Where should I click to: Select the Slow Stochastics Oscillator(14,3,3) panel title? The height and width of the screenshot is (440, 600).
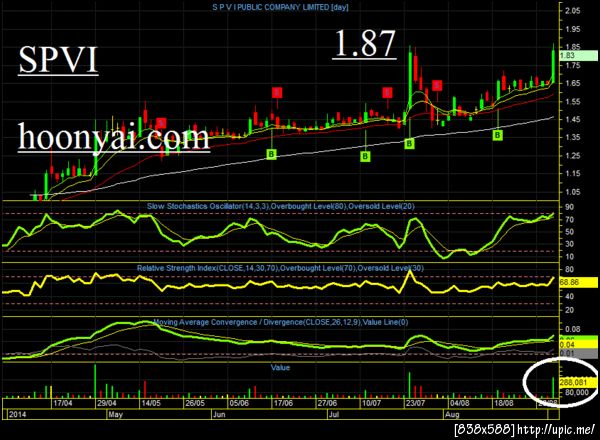click(x=280, y=206)
